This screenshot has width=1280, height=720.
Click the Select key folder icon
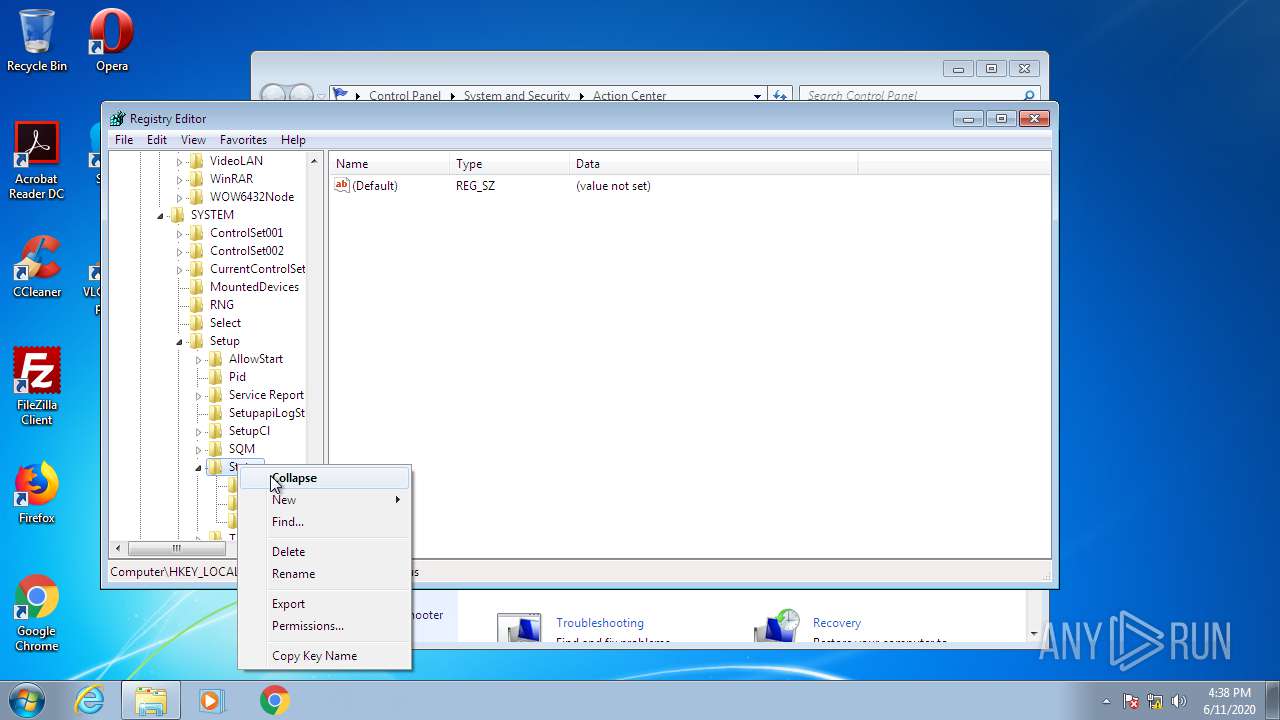tap(197, 323)
